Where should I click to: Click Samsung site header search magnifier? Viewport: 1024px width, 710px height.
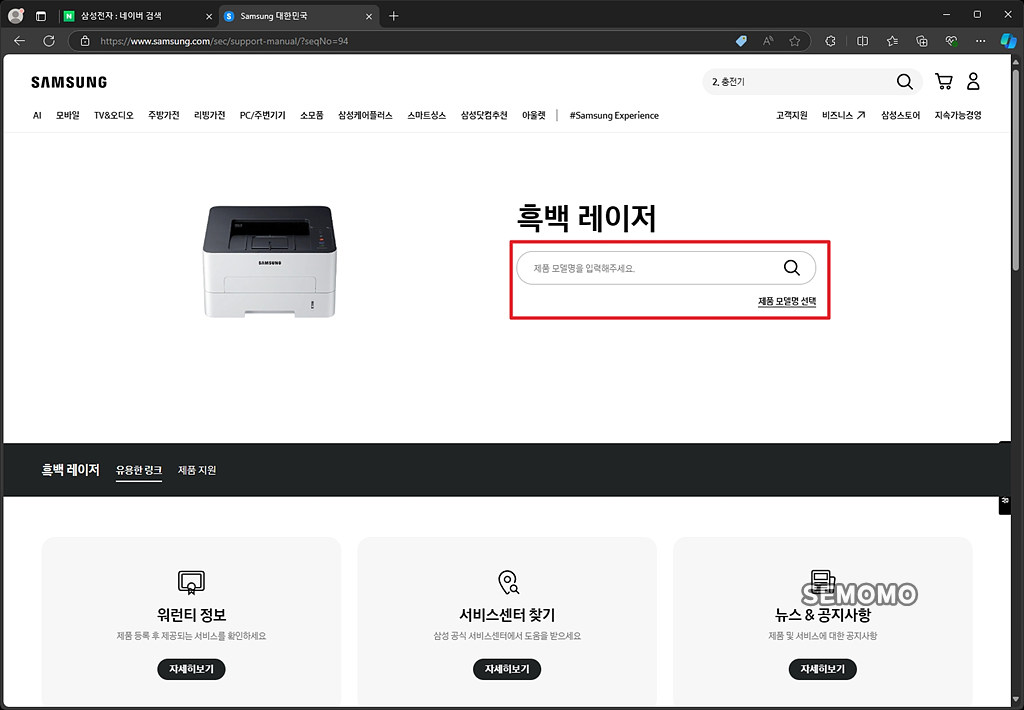point(904,82)
